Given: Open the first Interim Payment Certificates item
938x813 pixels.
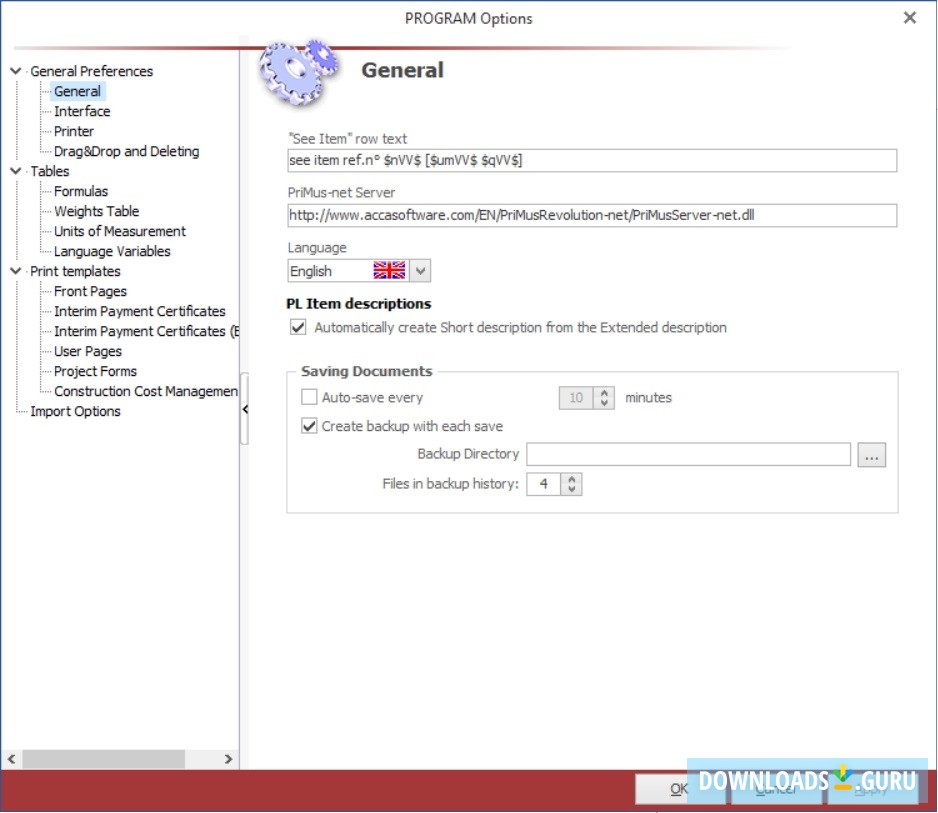Looking at the screenshot, I should coord(139,311).
